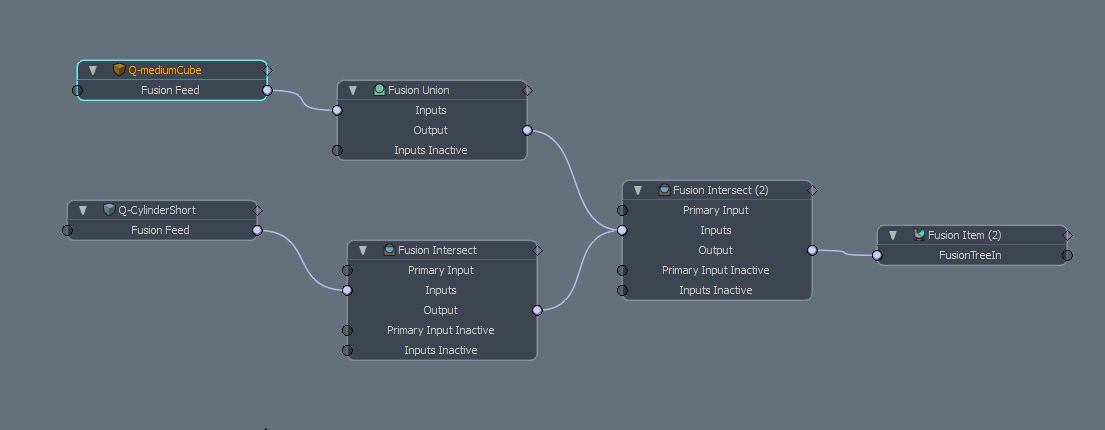Select the Q-CylinderShort node title
1105x430 pixels.
157,210
